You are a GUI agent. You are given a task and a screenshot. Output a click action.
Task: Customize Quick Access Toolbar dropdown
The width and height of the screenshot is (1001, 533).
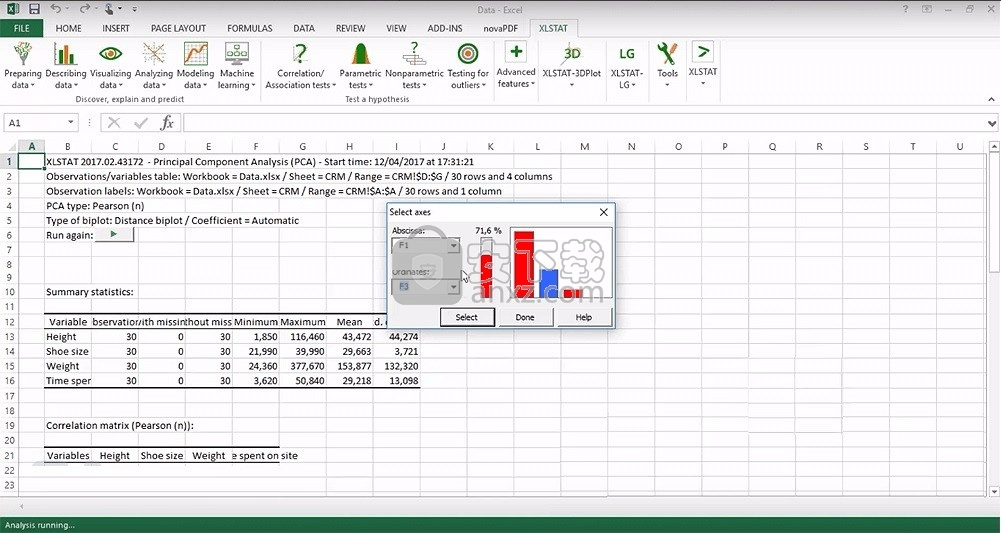[135, 10]
